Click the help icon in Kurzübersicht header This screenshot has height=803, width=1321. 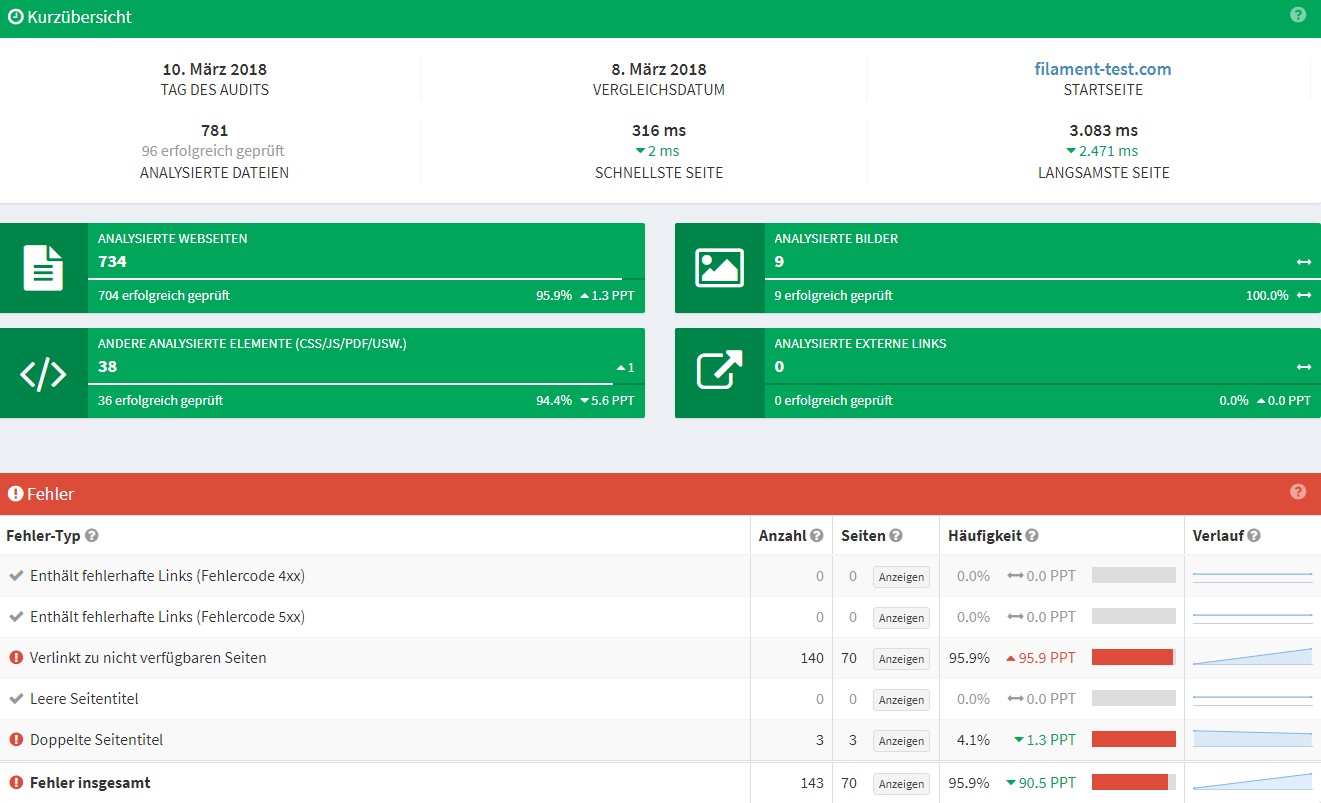(1298, 15)
